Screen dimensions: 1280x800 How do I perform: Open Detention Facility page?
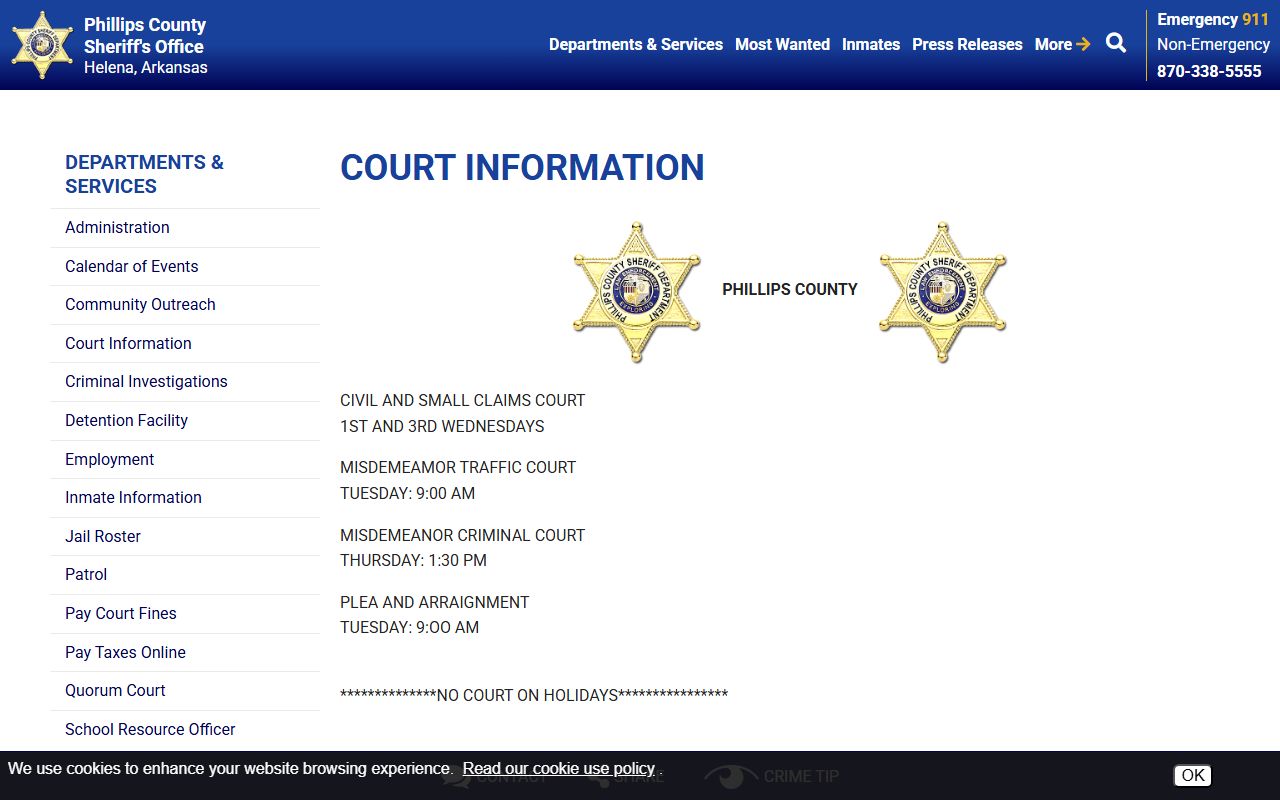[185, 421]
